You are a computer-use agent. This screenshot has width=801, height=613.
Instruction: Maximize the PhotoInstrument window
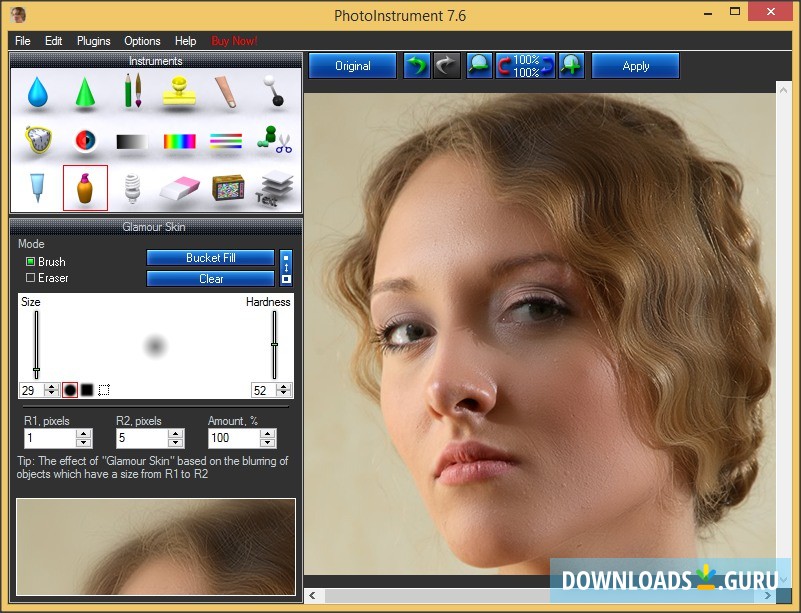point(735,12)
